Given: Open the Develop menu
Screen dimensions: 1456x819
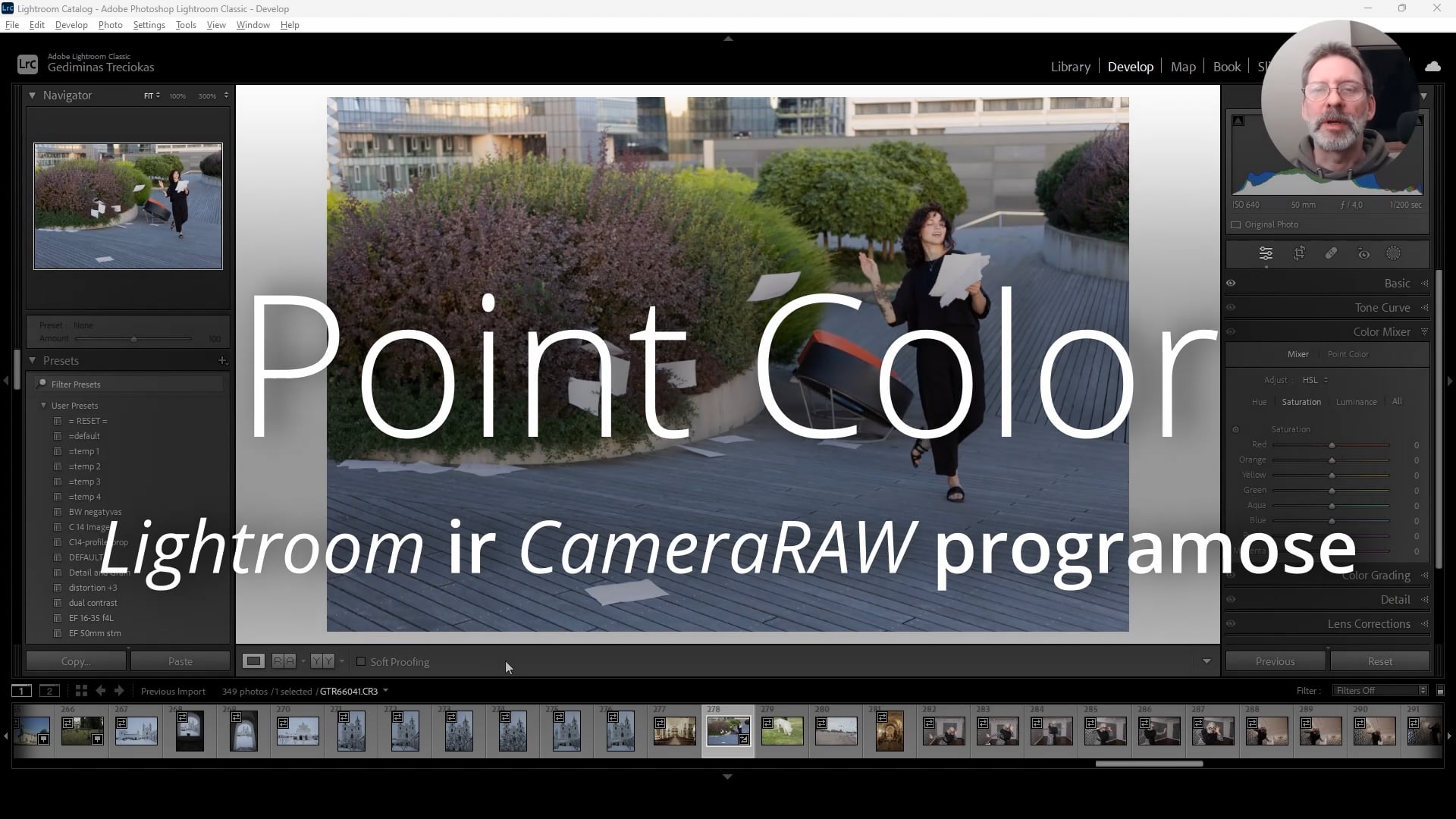Looking at the screenshot, I should click(x=71, y=25).
